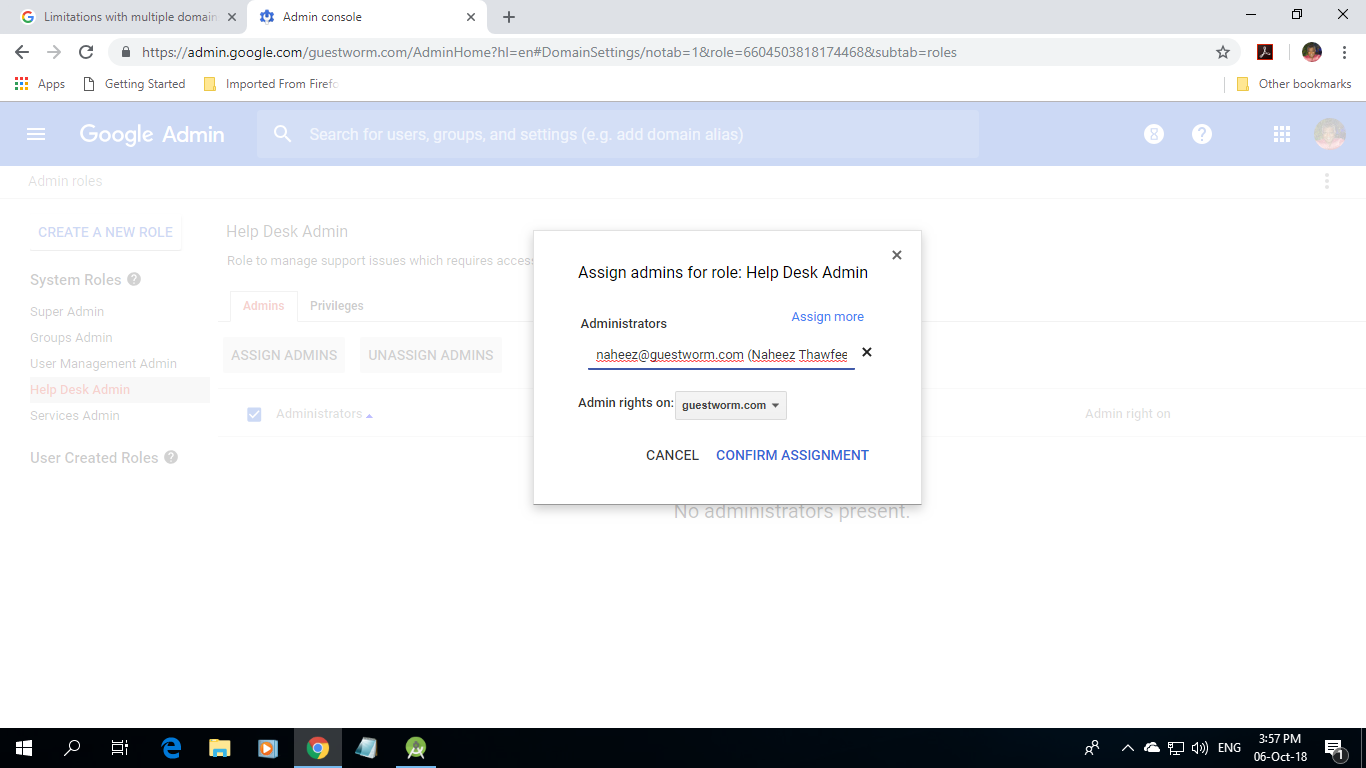Open Windows search from taskbar
Screen dimensions: 1366x768
(72, 748)
